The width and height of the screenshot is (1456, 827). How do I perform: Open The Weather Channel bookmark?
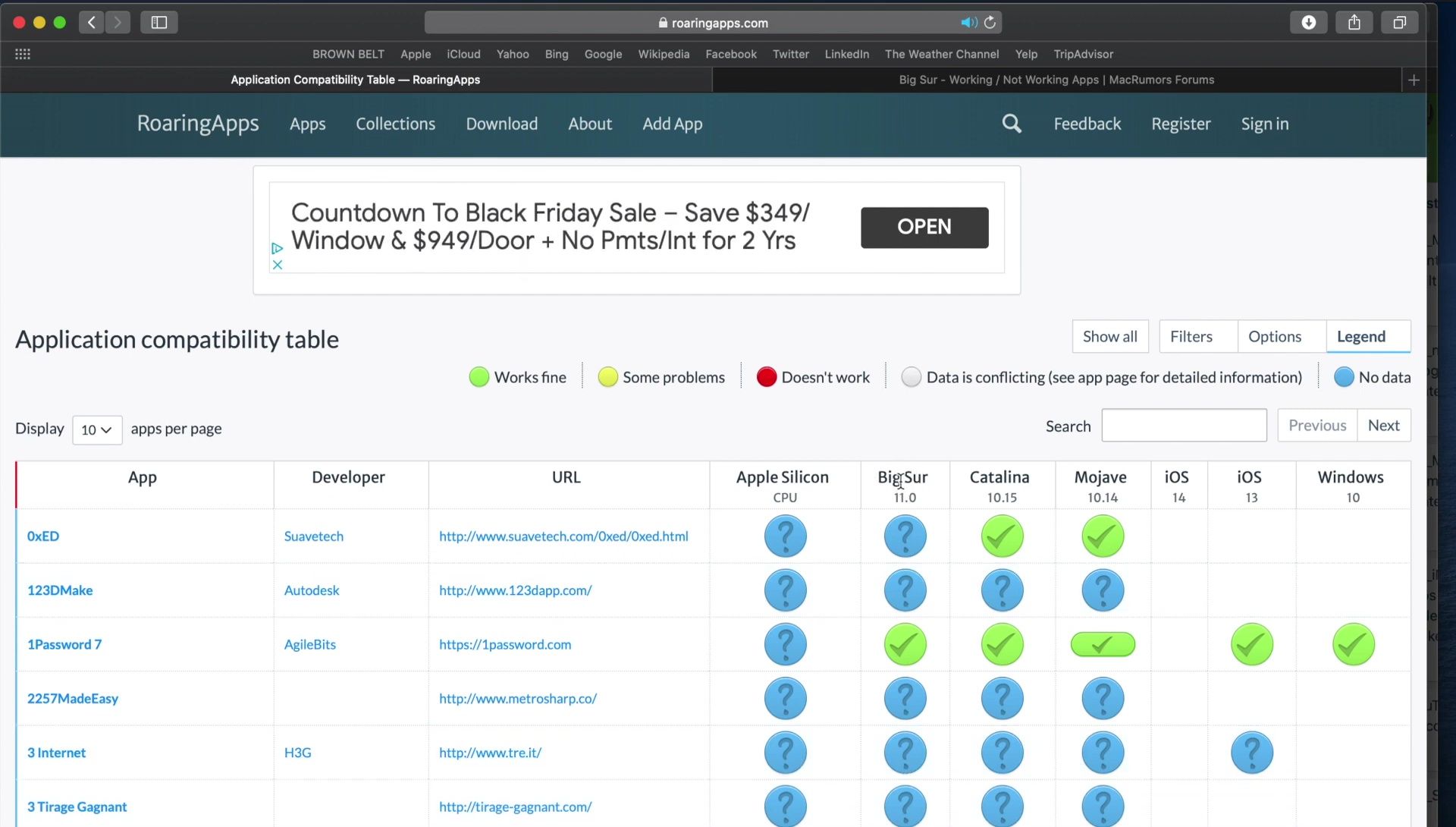pyautogui.click(x=942, y=54)
